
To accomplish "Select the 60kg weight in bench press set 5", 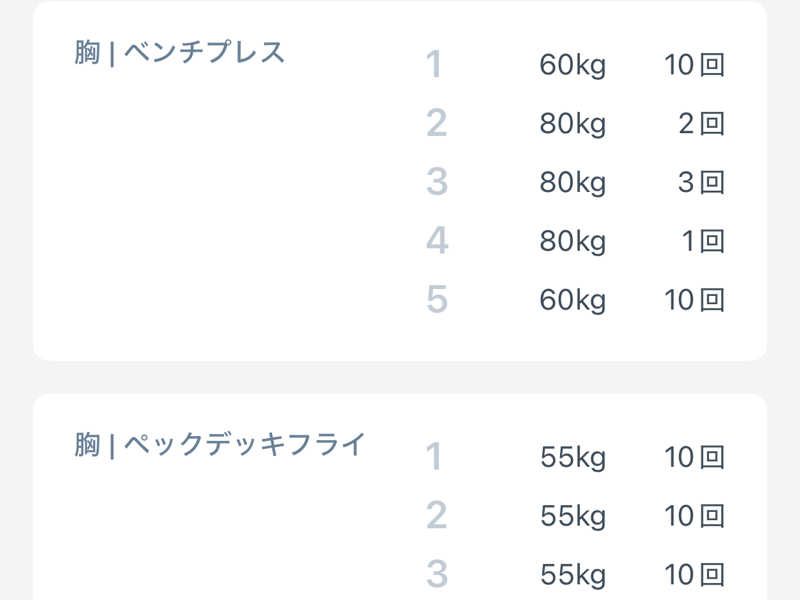I will [573, 300].
